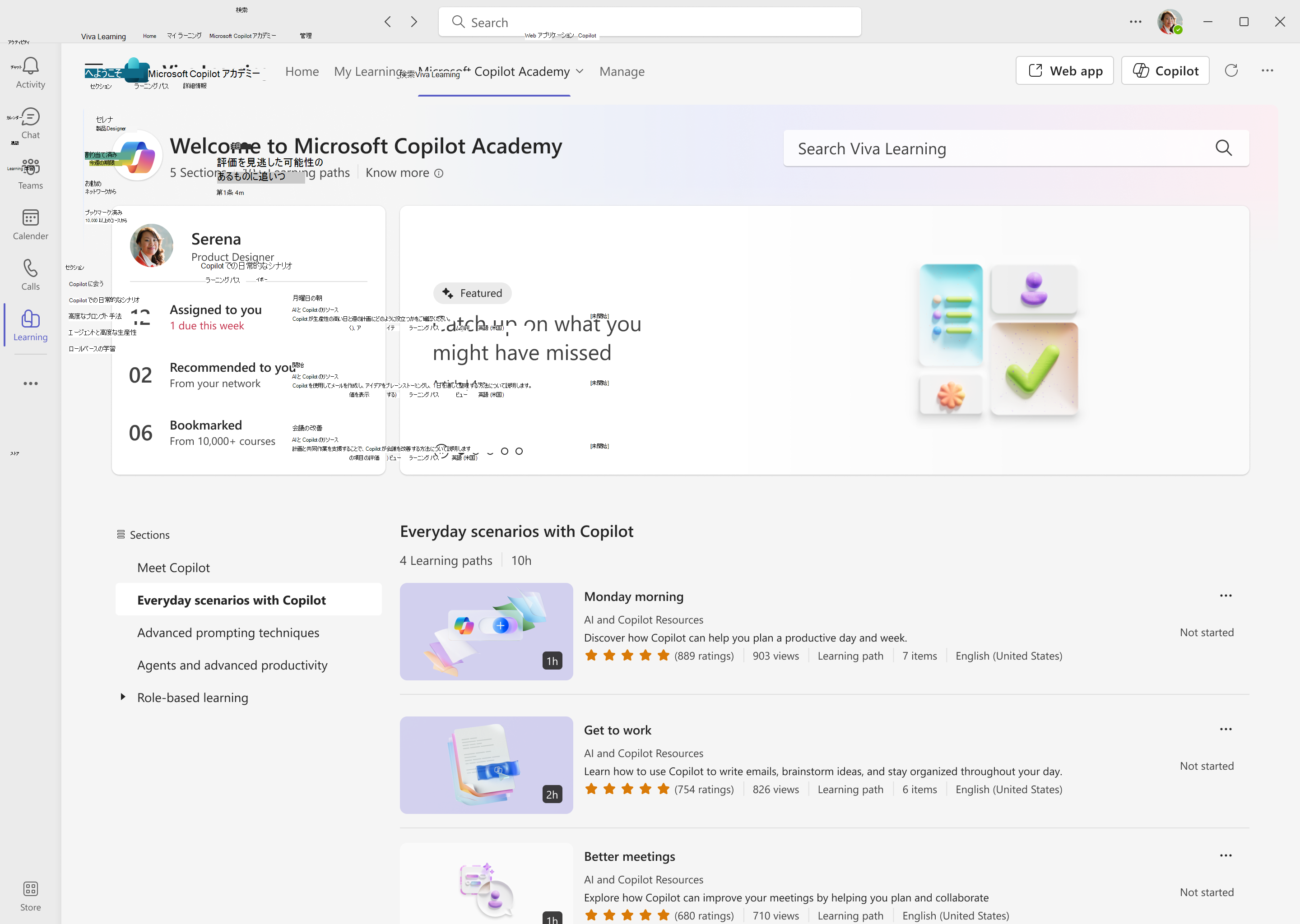
Task: Show more apps via sidebar ellipsis
Action: pyautogui.click(x=30, y=383)
